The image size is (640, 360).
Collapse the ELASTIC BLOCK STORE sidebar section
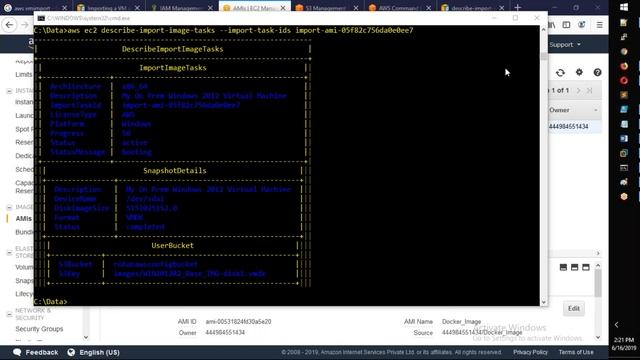[x=9, y=253]
